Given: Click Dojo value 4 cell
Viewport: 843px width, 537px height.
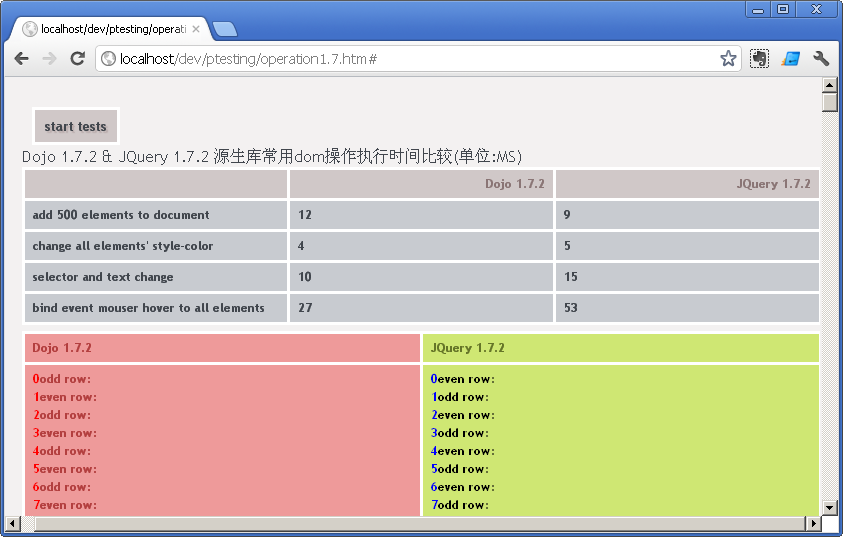Looking at the screenshot, I should coord(421,246).
